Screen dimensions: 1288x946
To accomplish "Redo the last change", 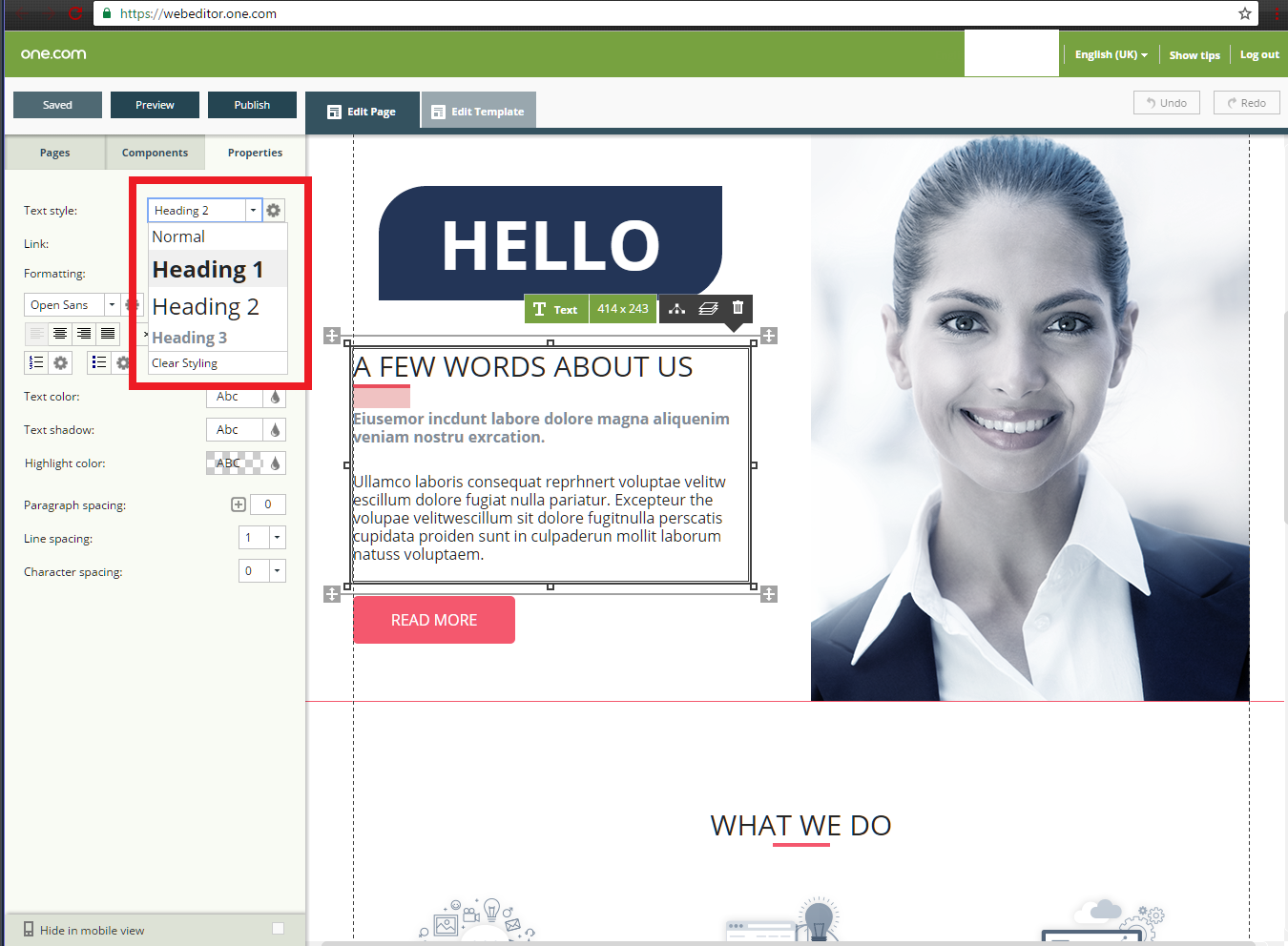I will click(x=1247, y=102).
